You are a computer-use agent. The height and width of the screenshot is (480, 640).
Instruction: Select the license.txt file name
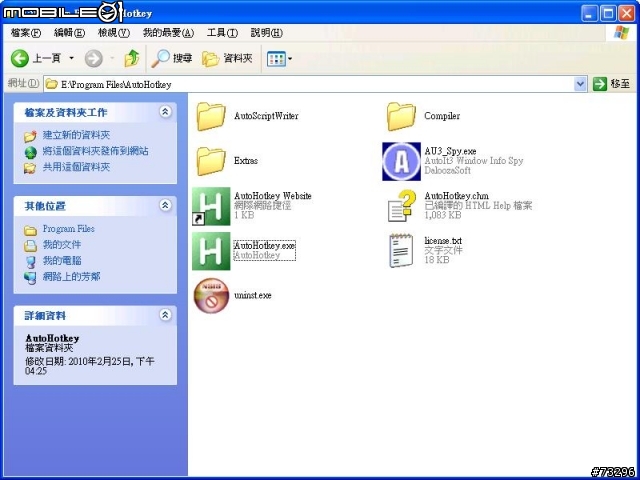pos(443,241)
